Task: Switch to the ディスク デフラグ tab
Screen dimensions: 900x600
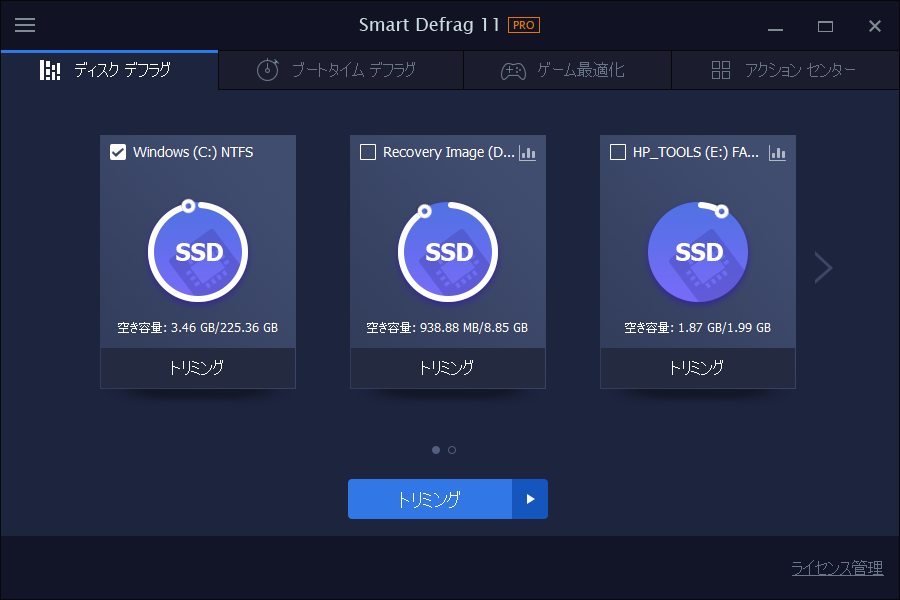Action: click(110, 70)
